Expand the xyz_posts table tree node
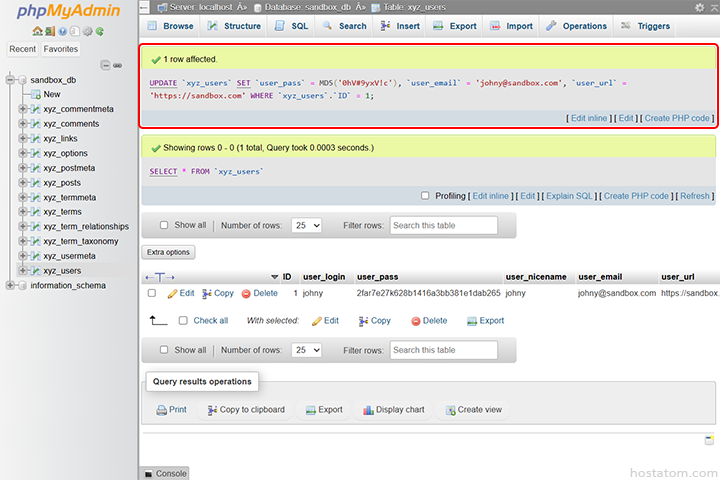 coord(23,183)
